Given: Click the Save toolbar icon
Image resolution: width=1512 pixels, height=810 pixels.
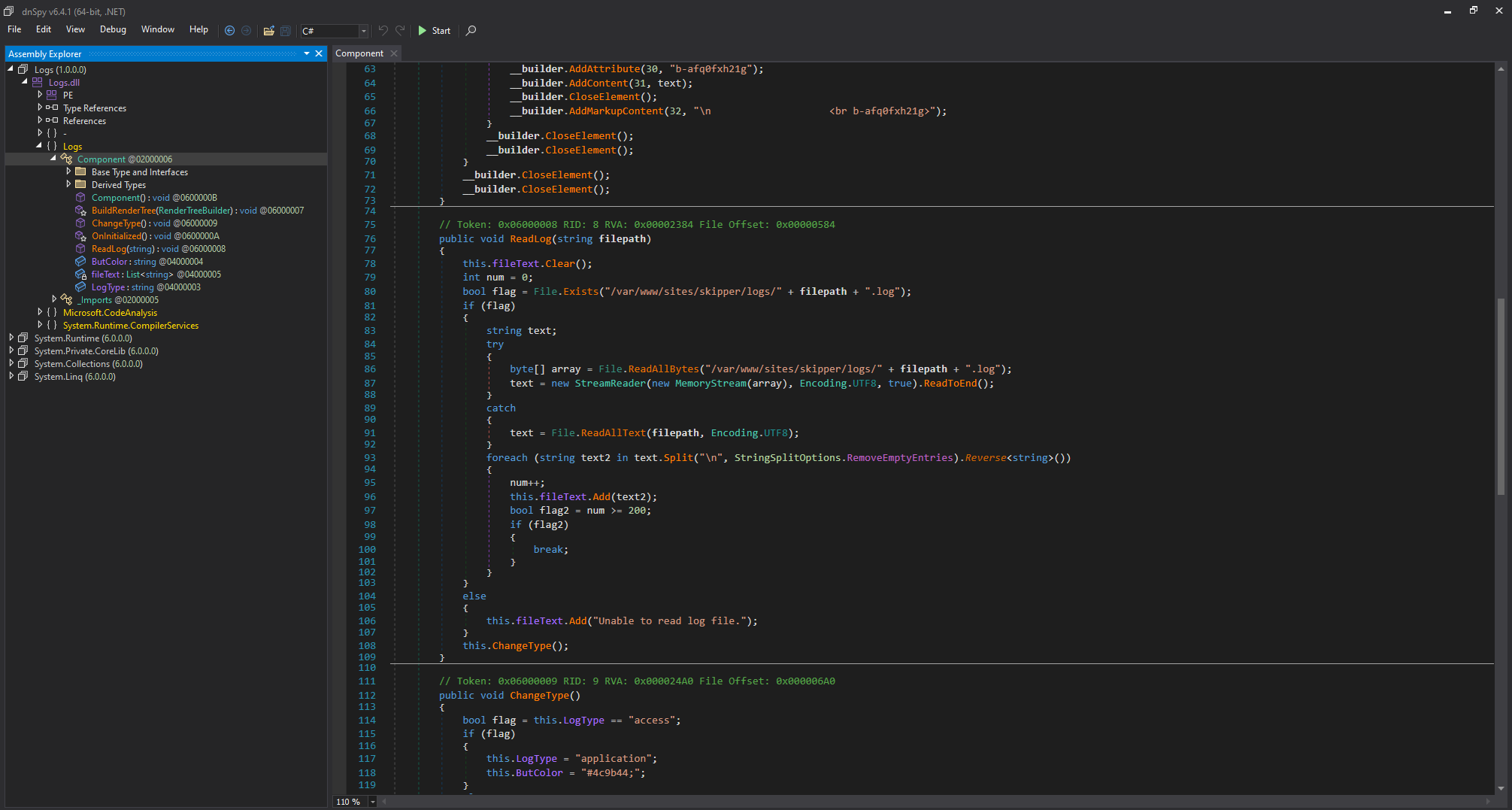Looking at the screenshot, I should (x=286, y=31).
